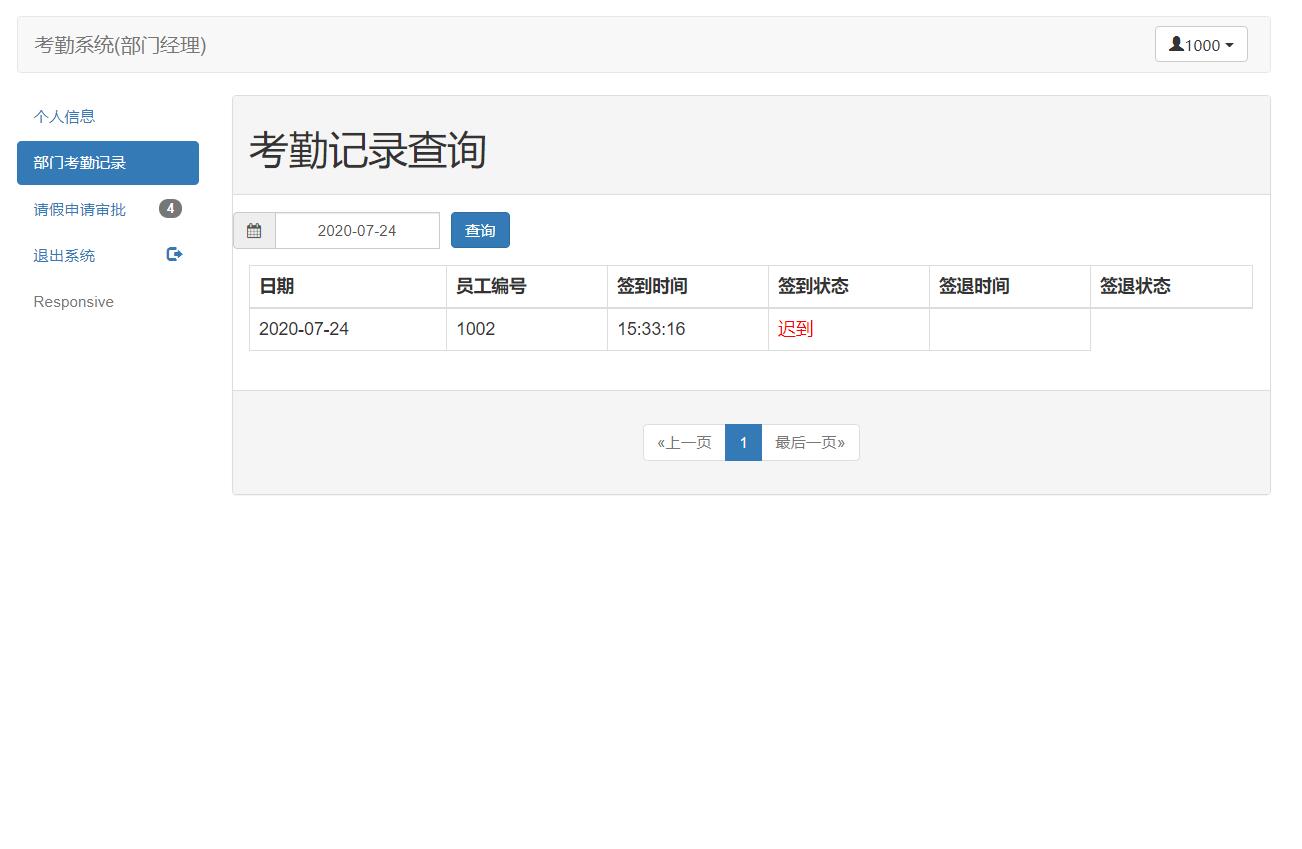Click 退出系统 to log out

tap(63, 255)
